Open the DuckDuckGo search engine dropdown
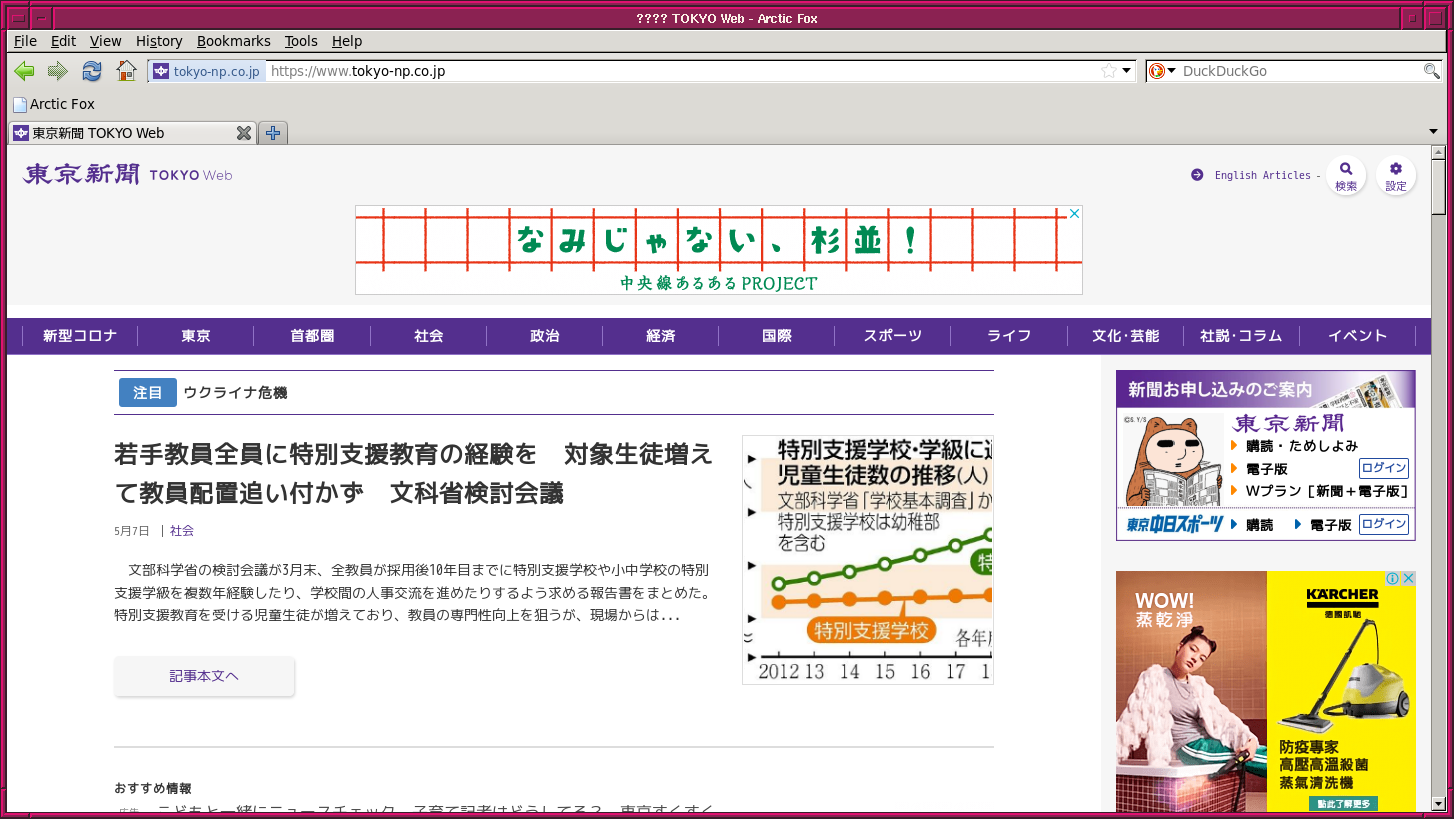This screenshot has height=819, width=1454. (x=1162, y=71)
